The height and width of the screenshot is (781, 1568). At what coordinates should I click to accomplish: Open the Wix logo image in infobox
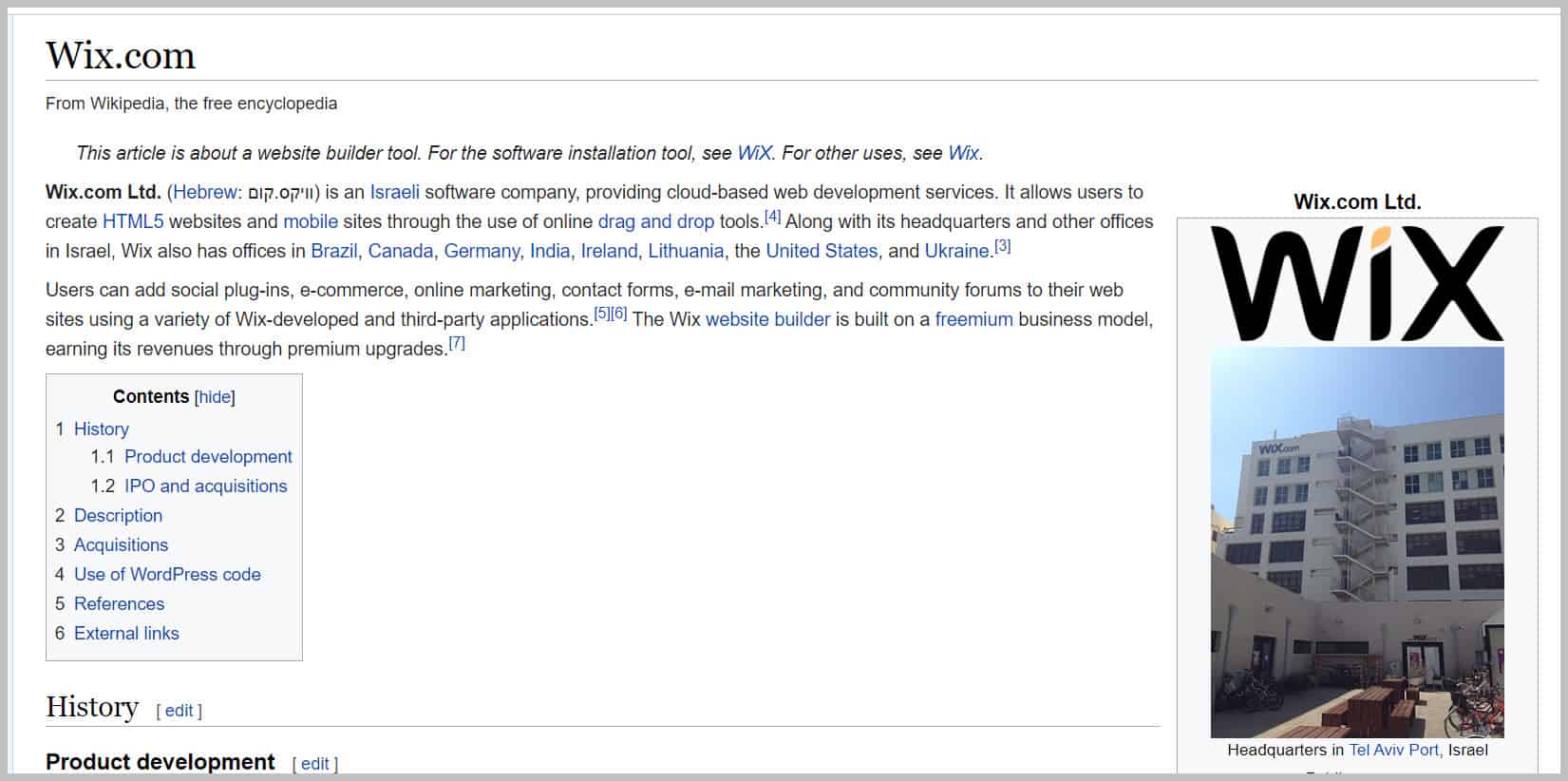click(1357, 283)
